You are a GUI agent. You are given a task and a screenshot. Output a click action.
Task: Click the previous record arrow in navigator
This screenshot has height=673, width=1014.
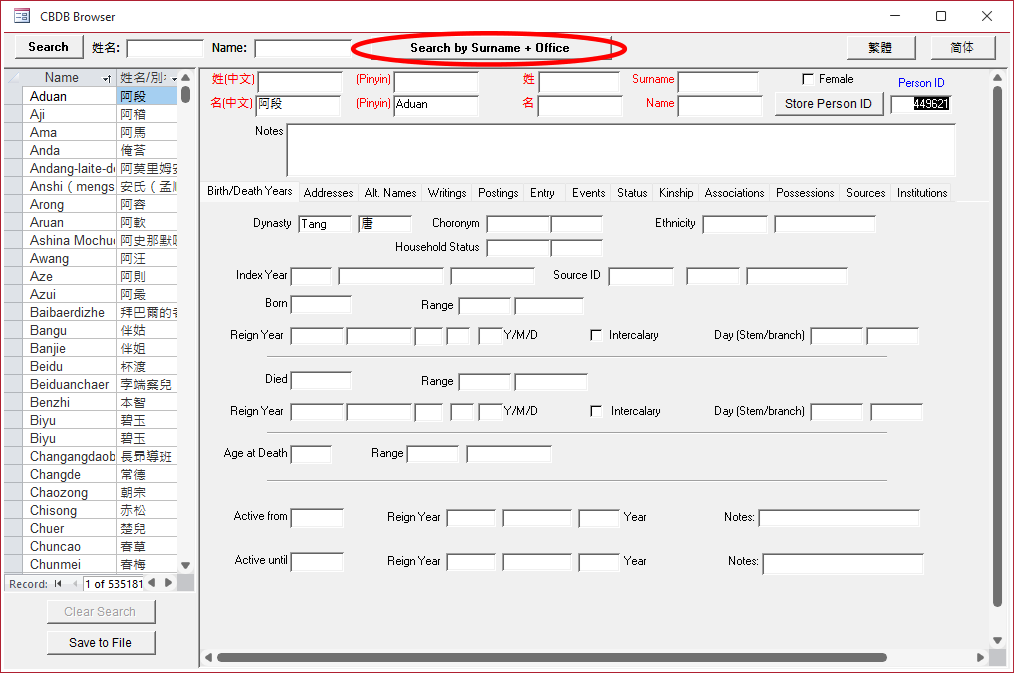point(74,583)
